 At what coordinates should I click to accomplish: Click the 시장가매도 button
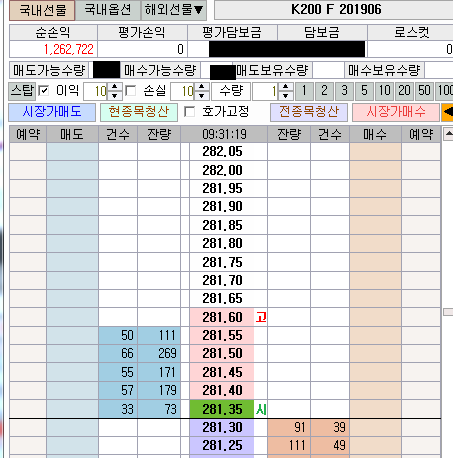click(52, 112)
